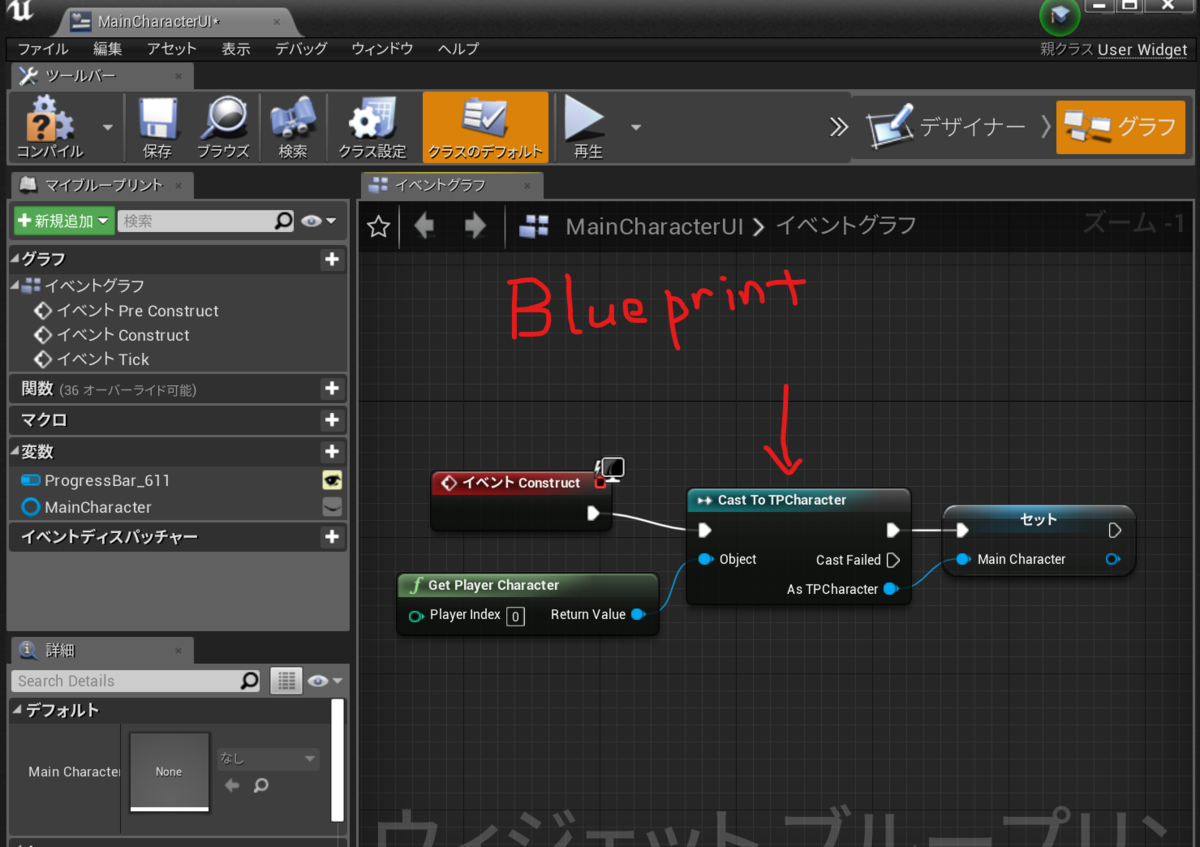Click MainCharacterUI in graph breadcrumb
The width and height of the screenshot is (1200, 847).
[654, 226]
